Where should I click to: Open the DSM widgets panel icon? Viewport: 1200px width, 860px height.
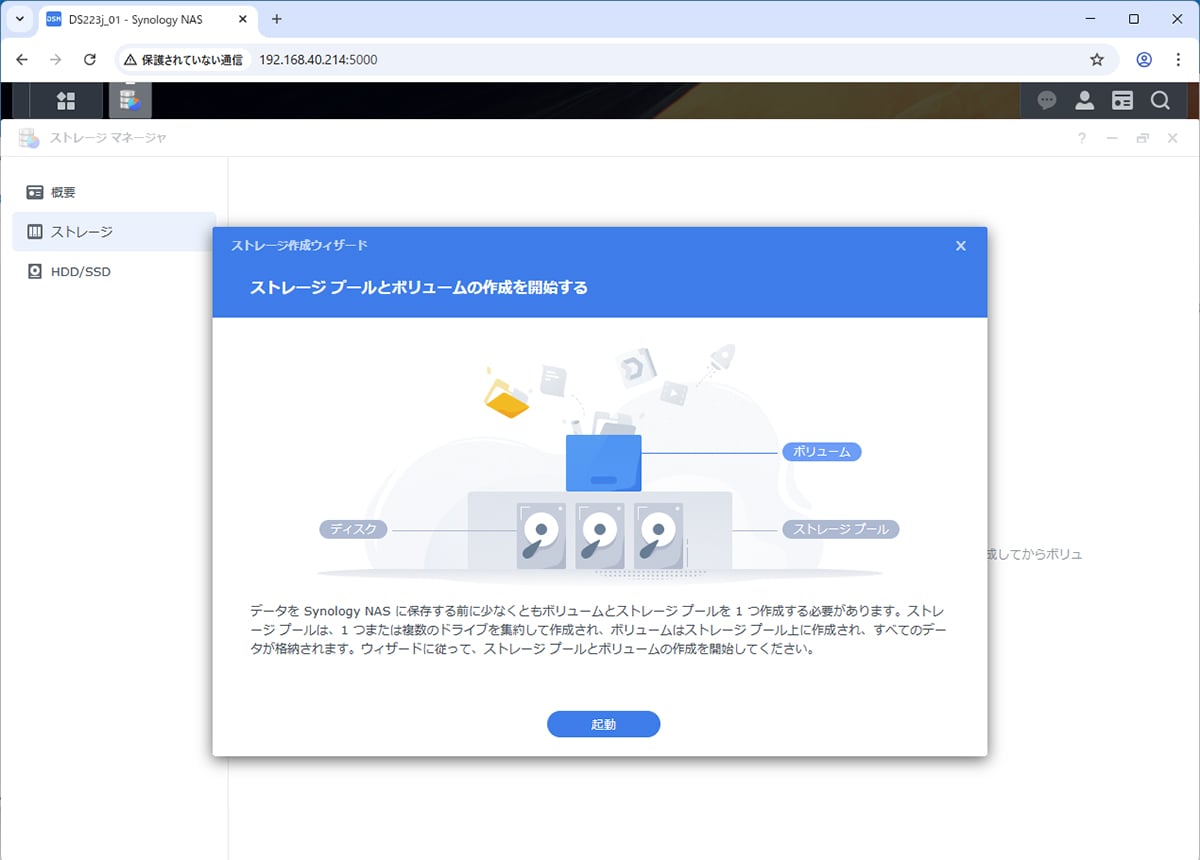point(1122,100)
